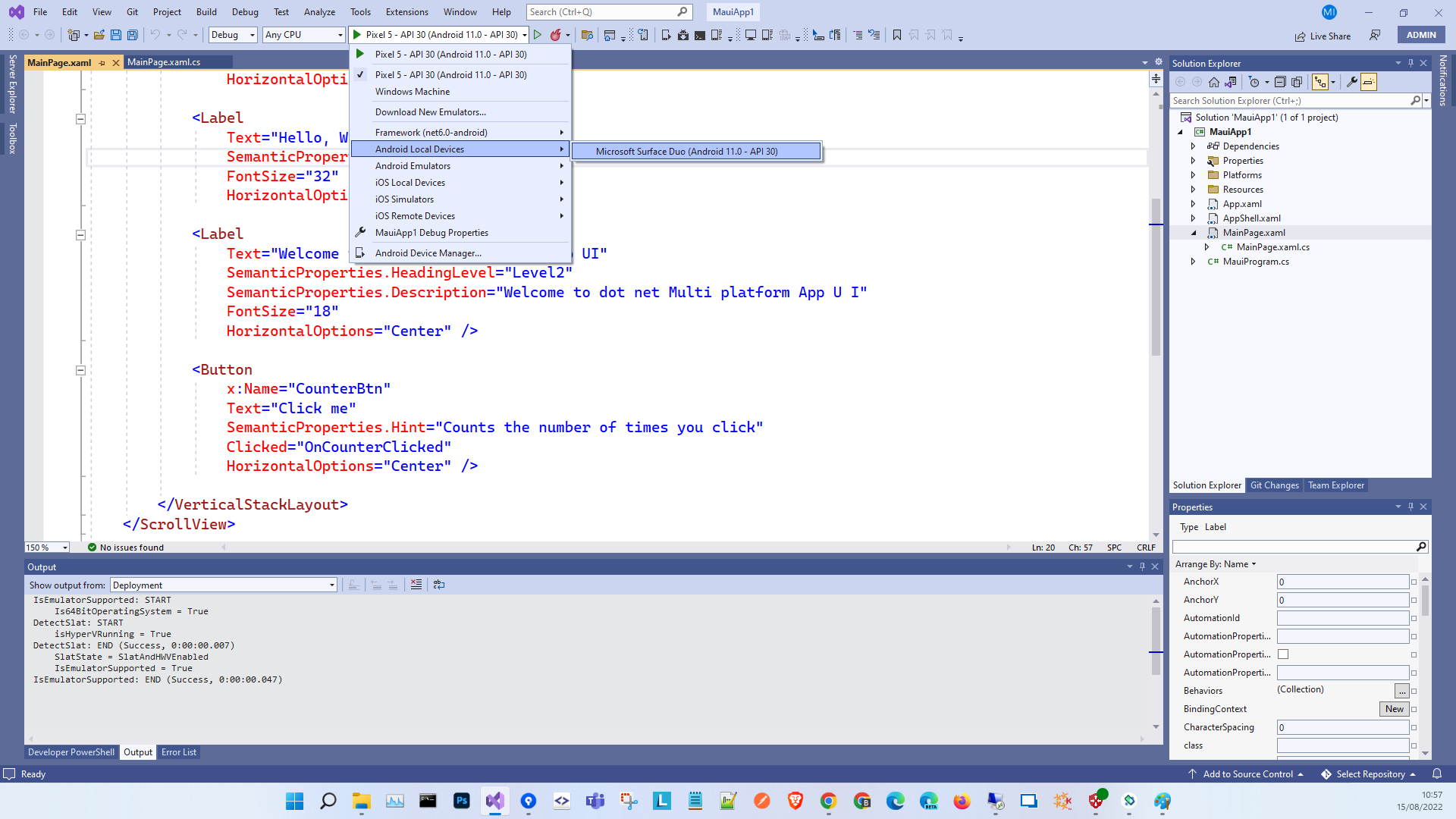Image resolution: width=1456 pixels, height=819 pixels.
Task: Click the Windows Start button
Action: click(294, 801)
